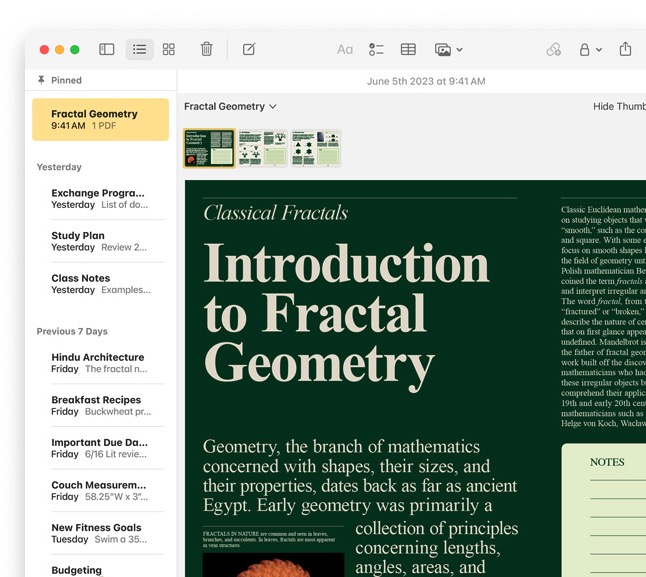Screen dimensions: 646x577
Task: Click the June 5th 2023 date text
Action: pyautogui.click(x=426, y=81)
